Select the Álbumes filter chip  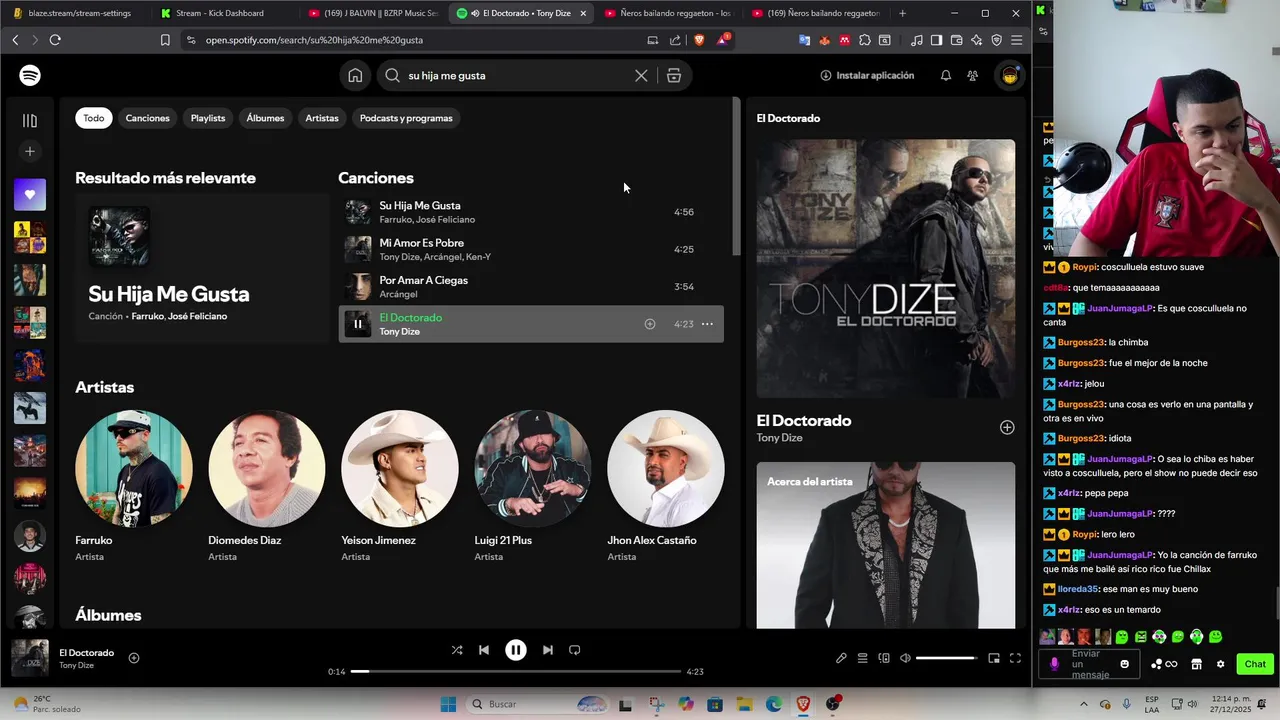[265, 118]
